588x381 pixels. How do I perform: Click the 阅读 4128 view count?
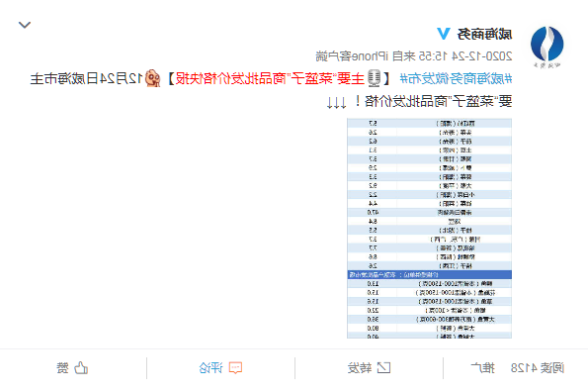pyautogui.click(x=537, y=368)
